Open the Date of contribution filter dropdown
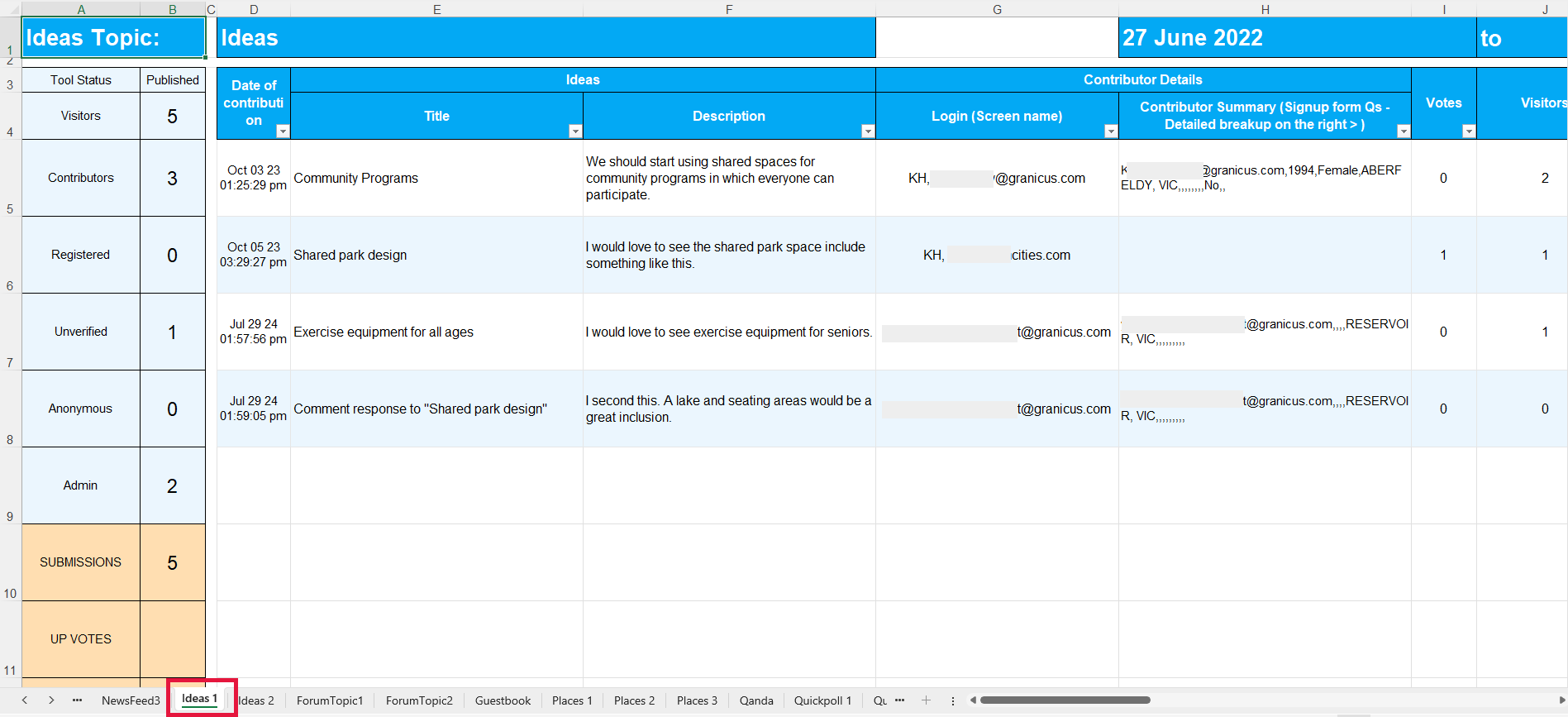This screenshot has height=717, width=1568. [283, 131]
